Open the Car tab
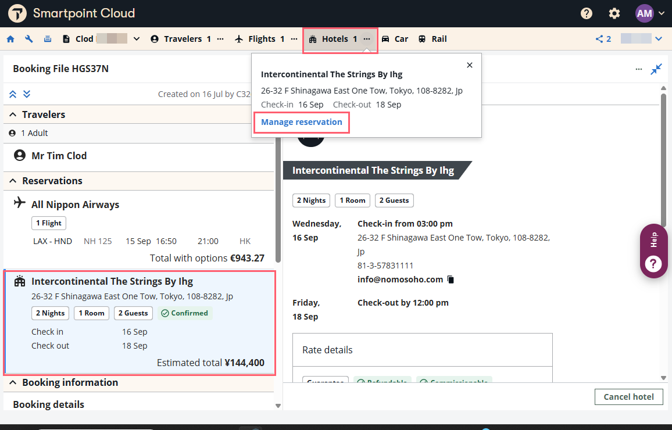 pos(395,39)
